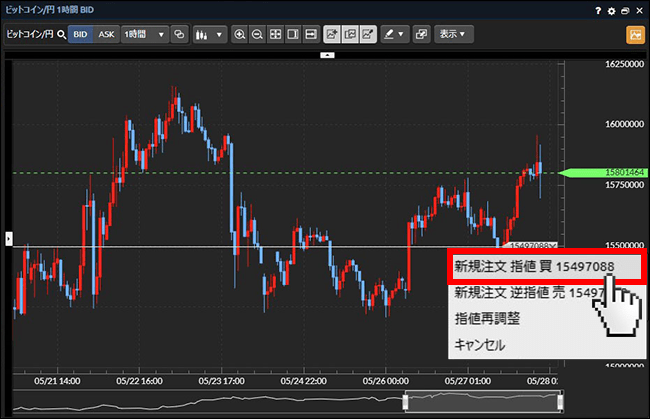Screen dimensions: 650x419
Task: Expand the 表示 display dropdown
Action: point(455,34)
